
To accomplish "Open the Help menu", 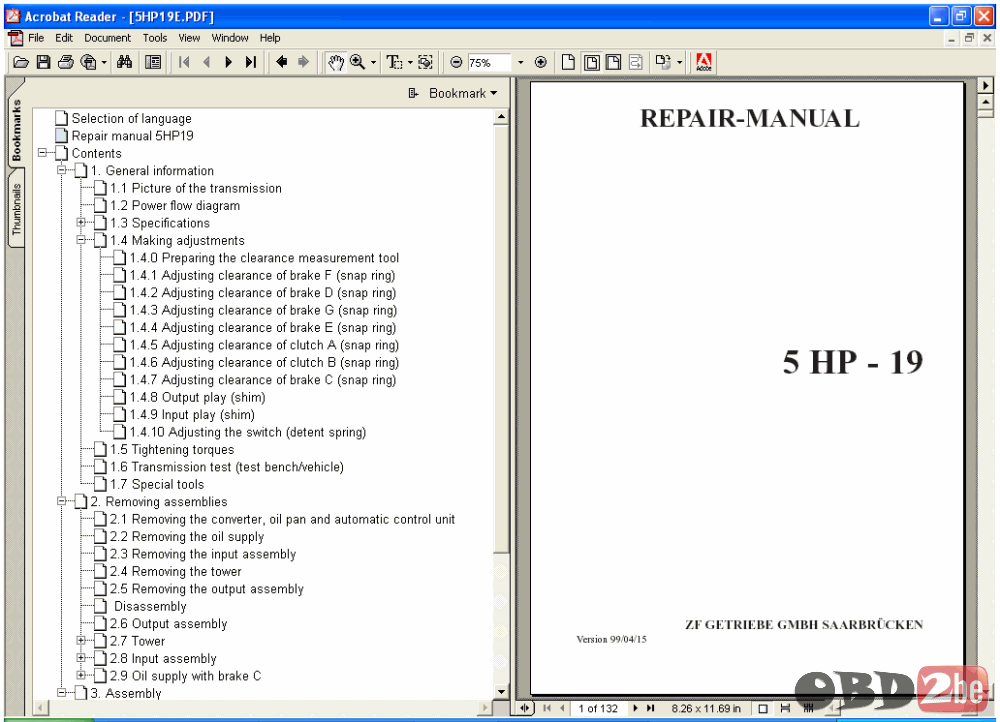I will tap(270, 38).
